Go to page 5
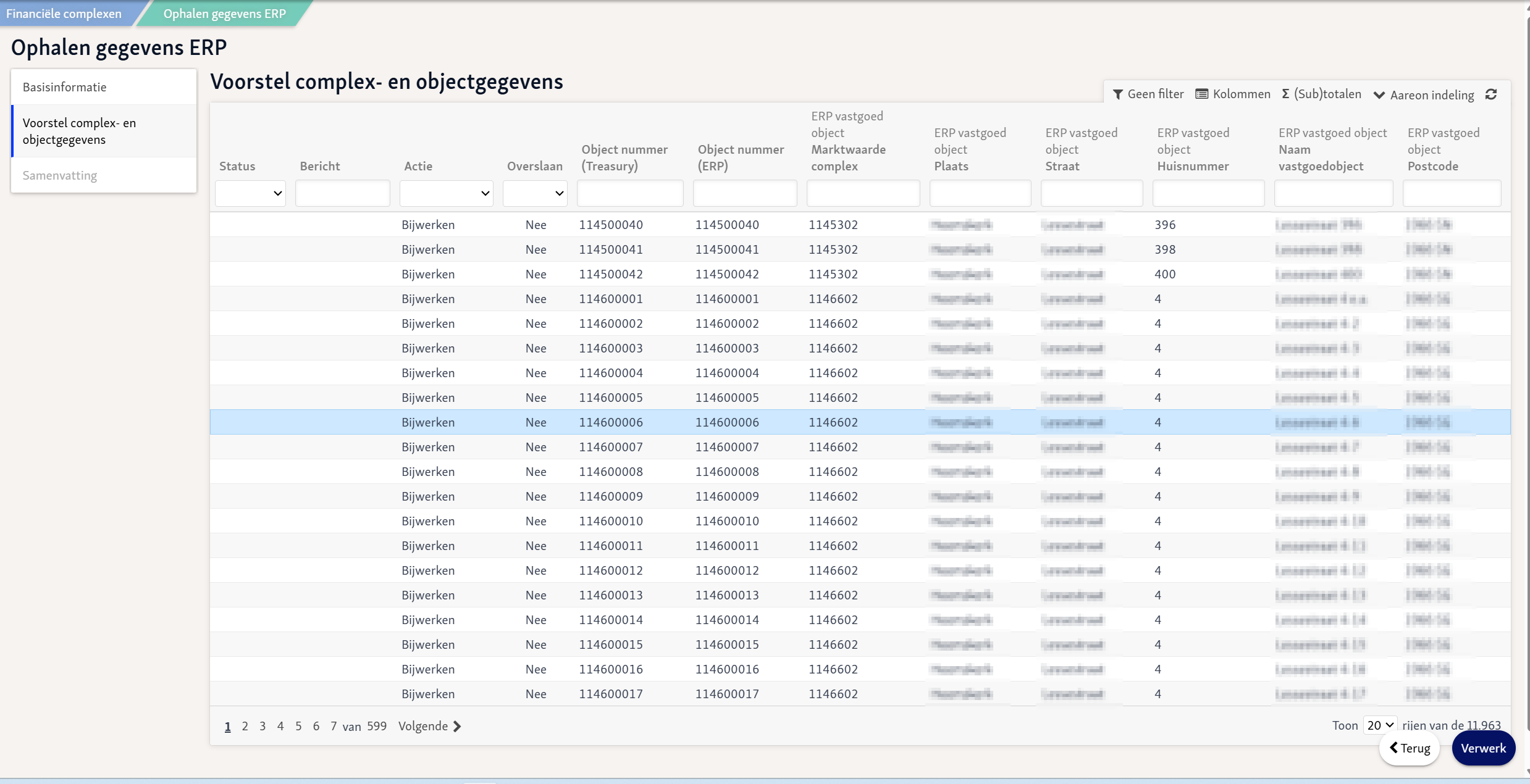Viewport: 1530px width, 784px height. tap(298, 726)
